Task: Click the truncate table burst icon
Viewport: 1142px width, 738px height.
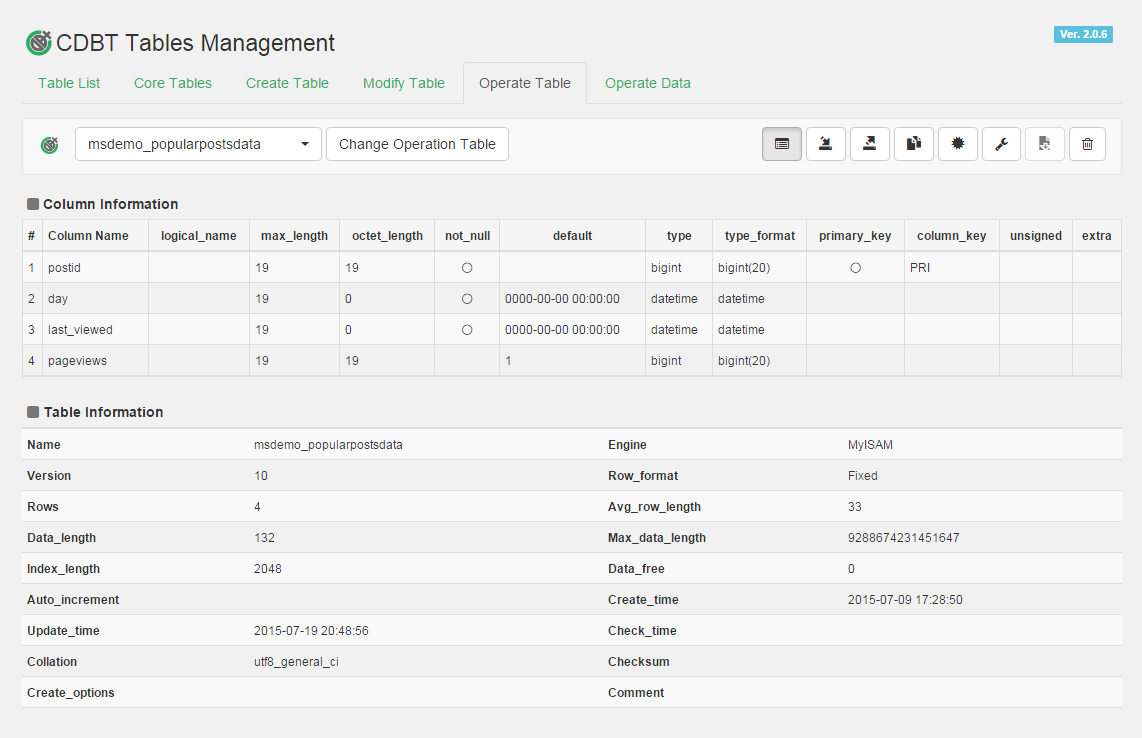Action: point(958,144)
